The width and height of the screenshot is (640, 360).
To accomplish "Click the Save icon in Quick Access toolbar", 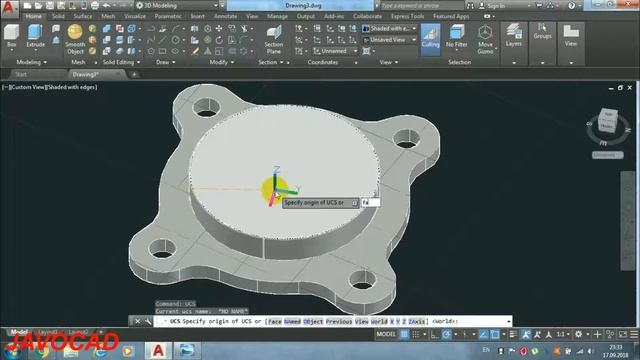I will [49, 6].
